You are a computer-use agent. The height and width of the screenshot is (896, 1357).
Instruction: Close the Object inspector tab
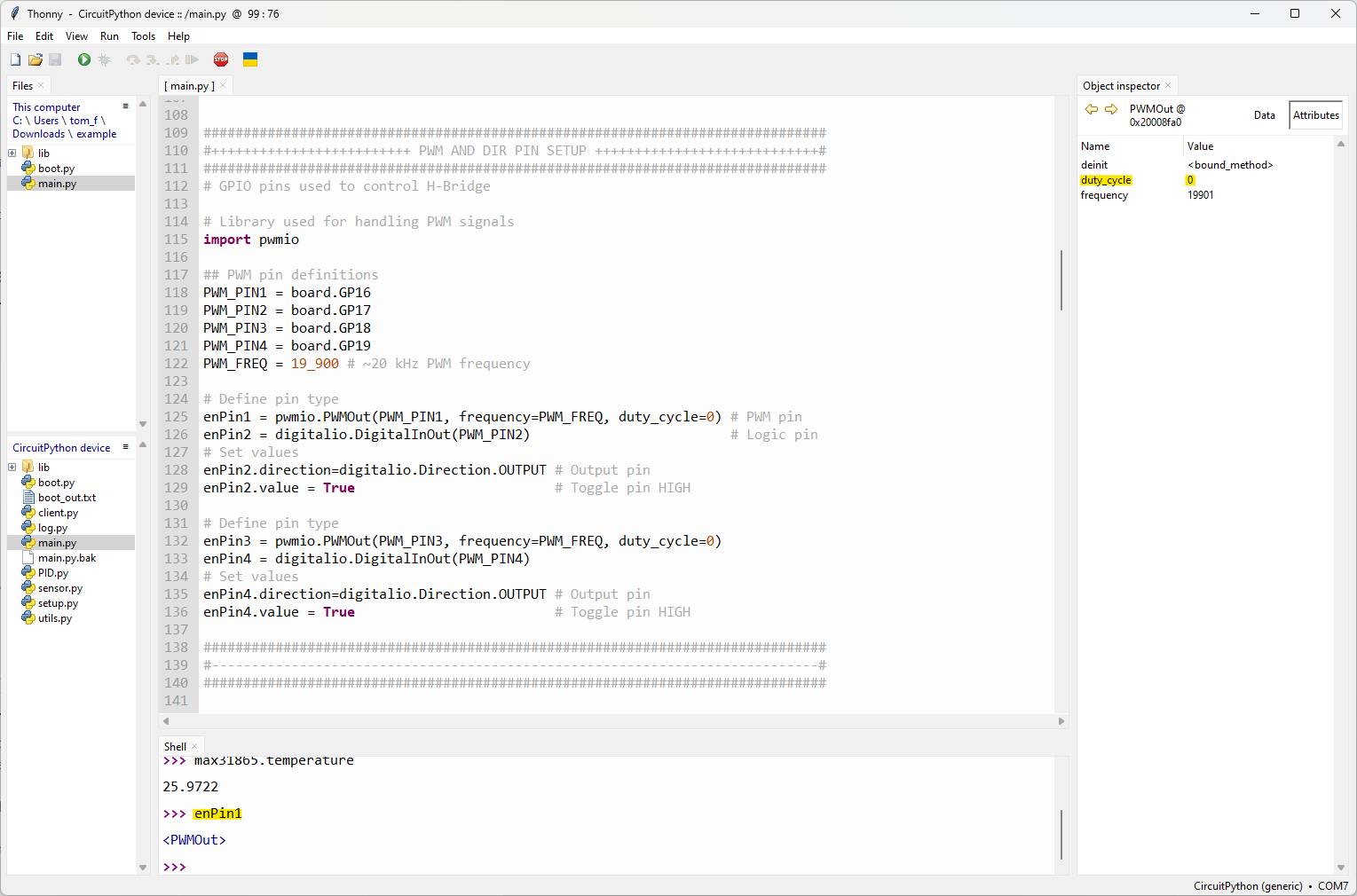[x=1168, y=86]
